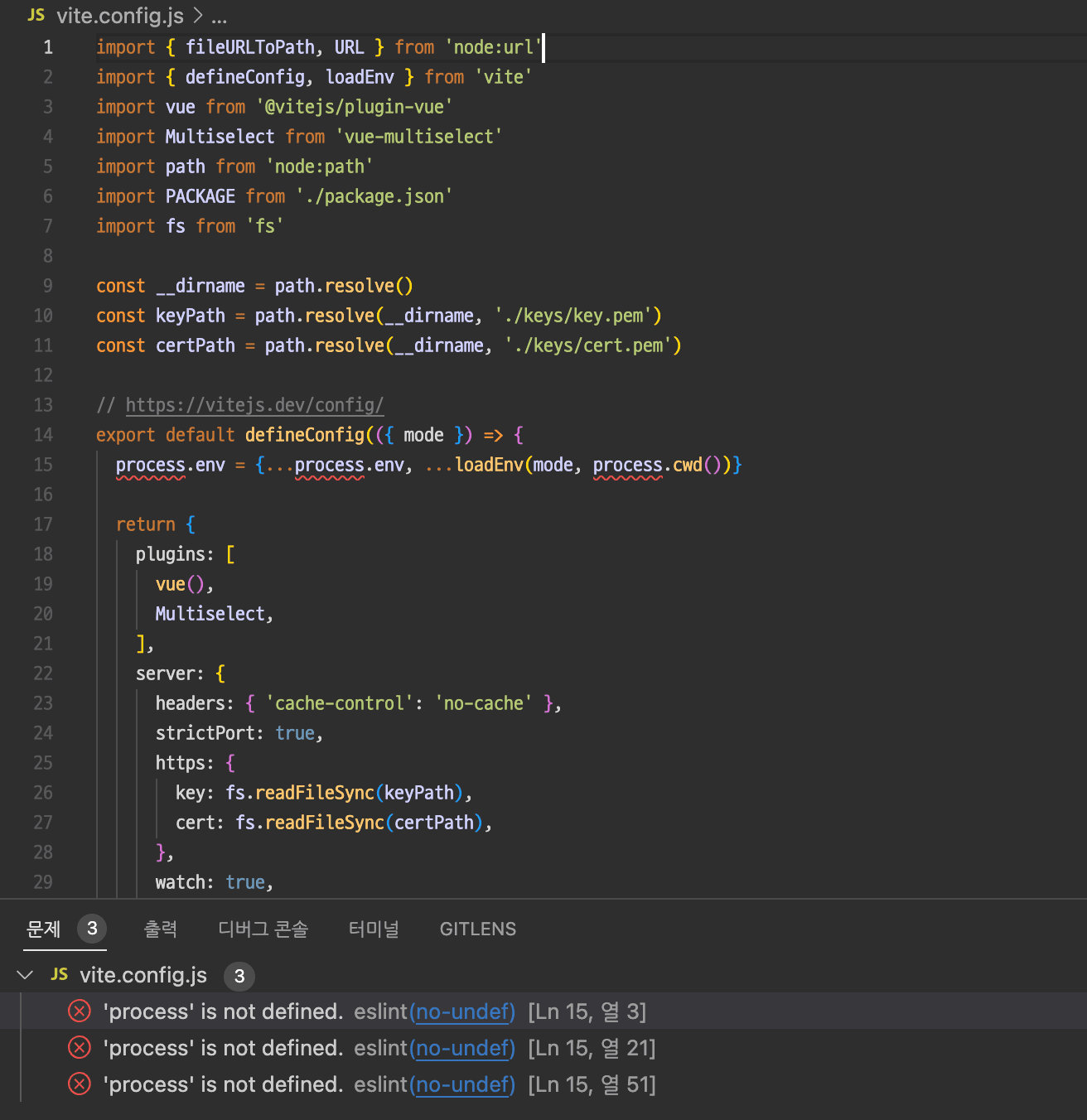Click the error icon for column 51 problem
Viewport: 1087px width, 1120px height.
click(80, 1084)
